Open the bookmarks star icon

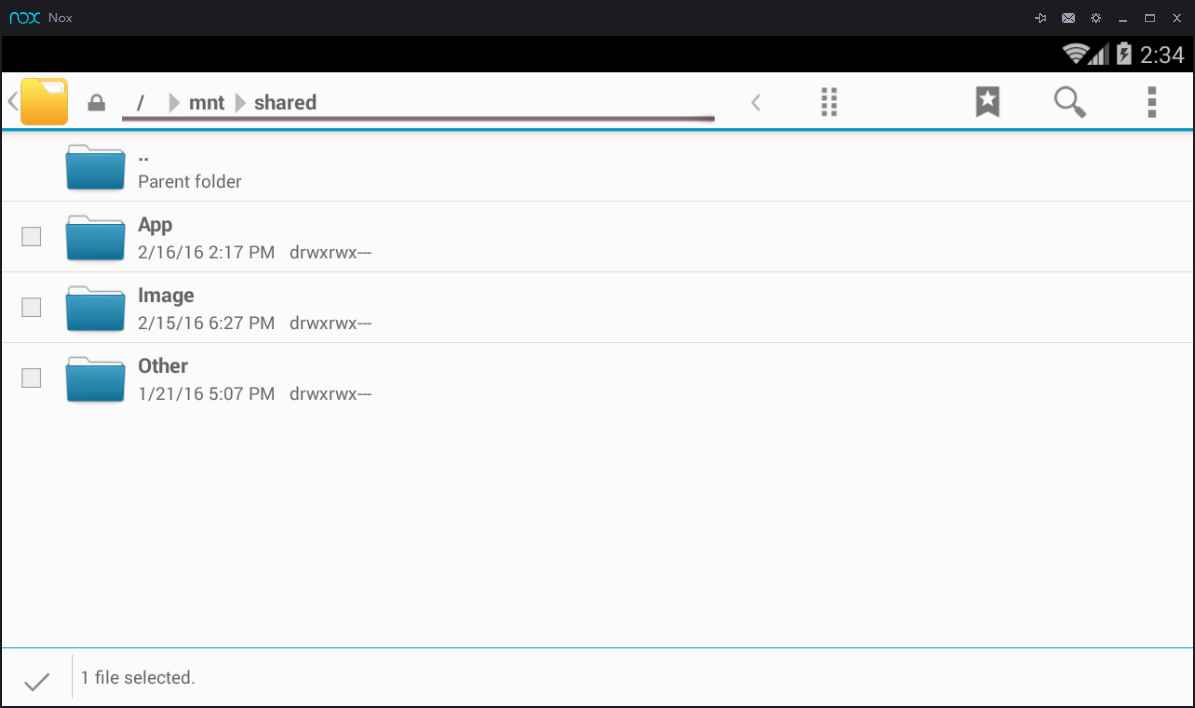tap(987, 102)
